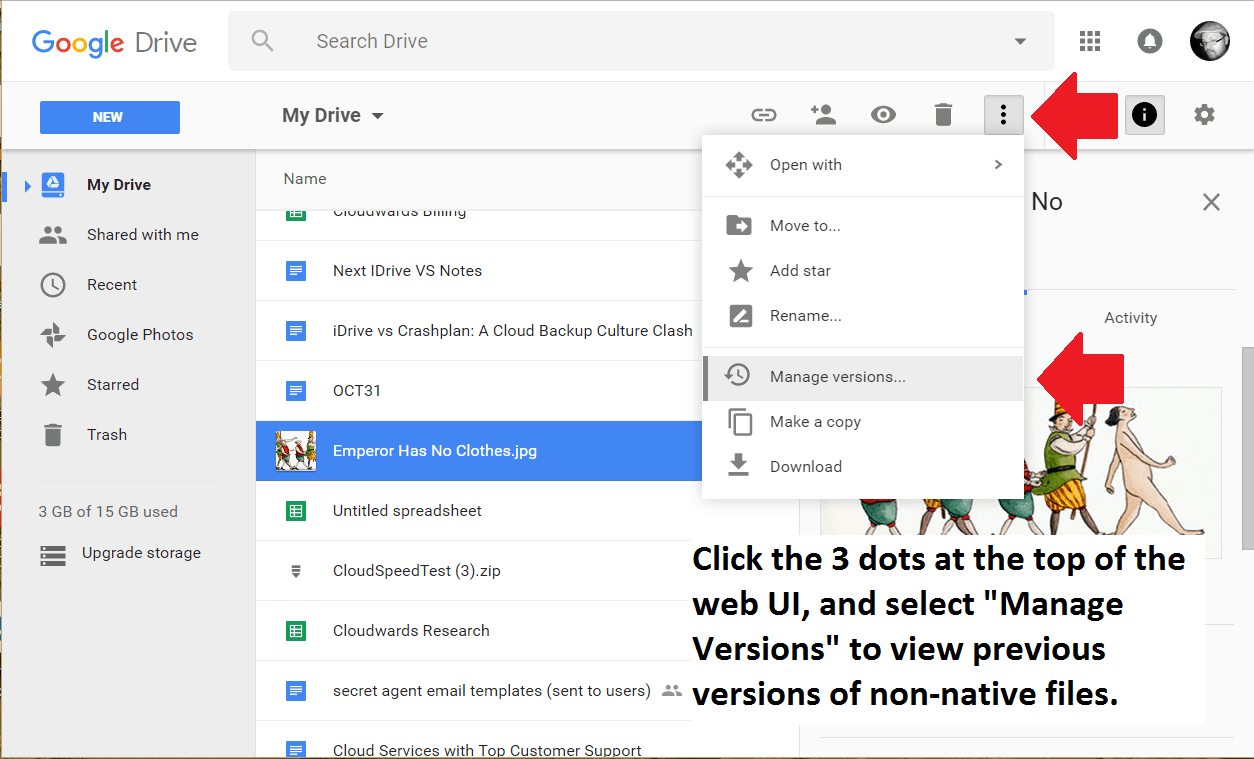The width and height of the screenshot is (1254, 759).
Task: View Starred files
Action: point(113,385)
